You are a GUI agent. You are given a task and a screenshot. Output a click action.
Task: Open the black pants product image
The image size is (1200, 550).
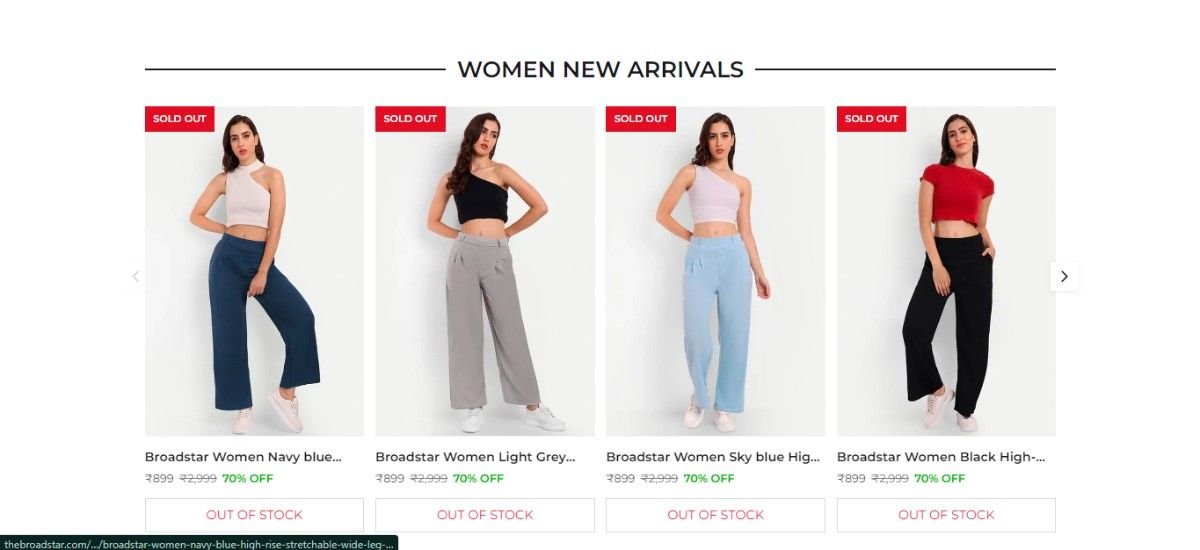946,272
